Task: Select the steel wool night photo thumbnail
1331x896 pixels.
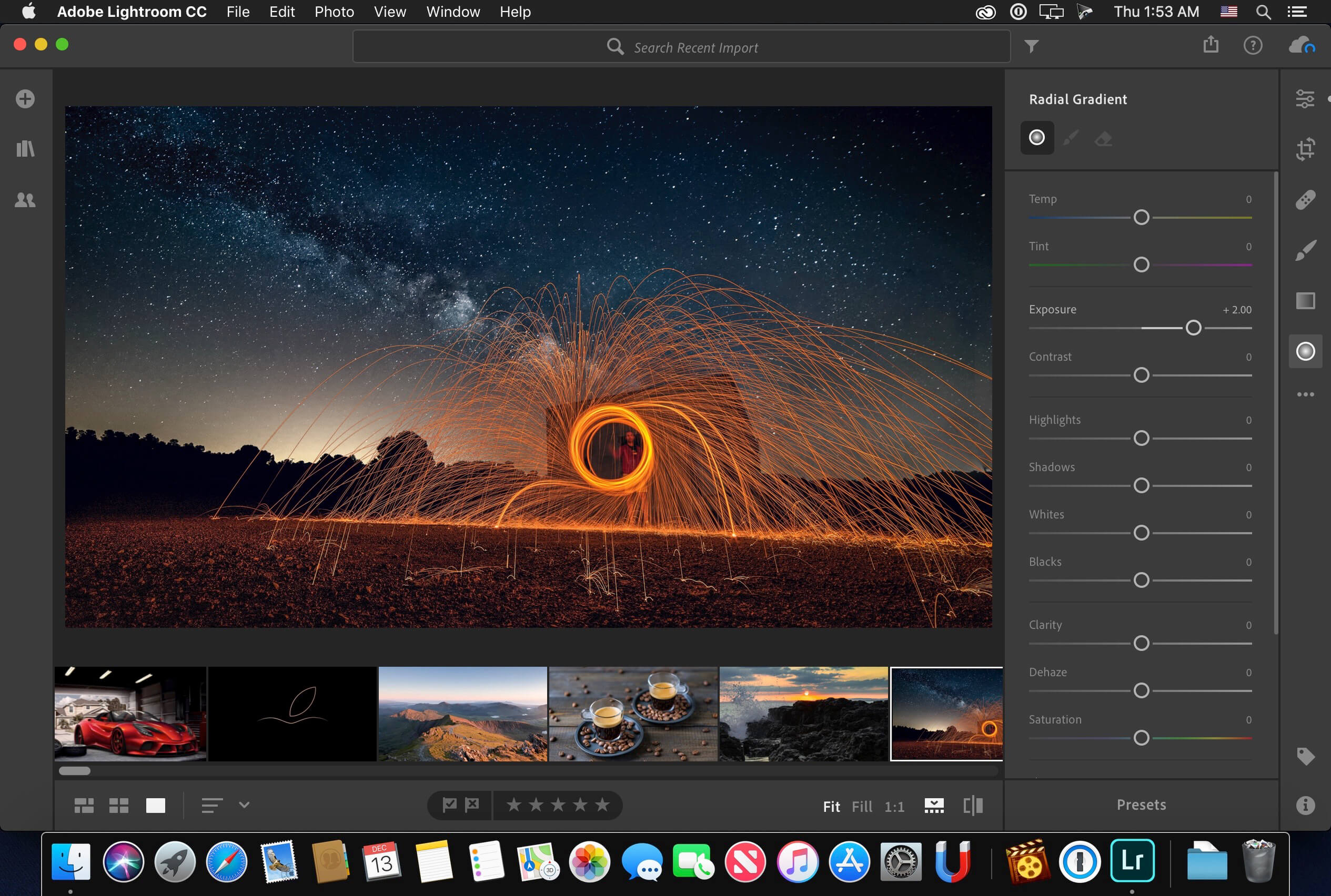Action: tap(947, 713)
